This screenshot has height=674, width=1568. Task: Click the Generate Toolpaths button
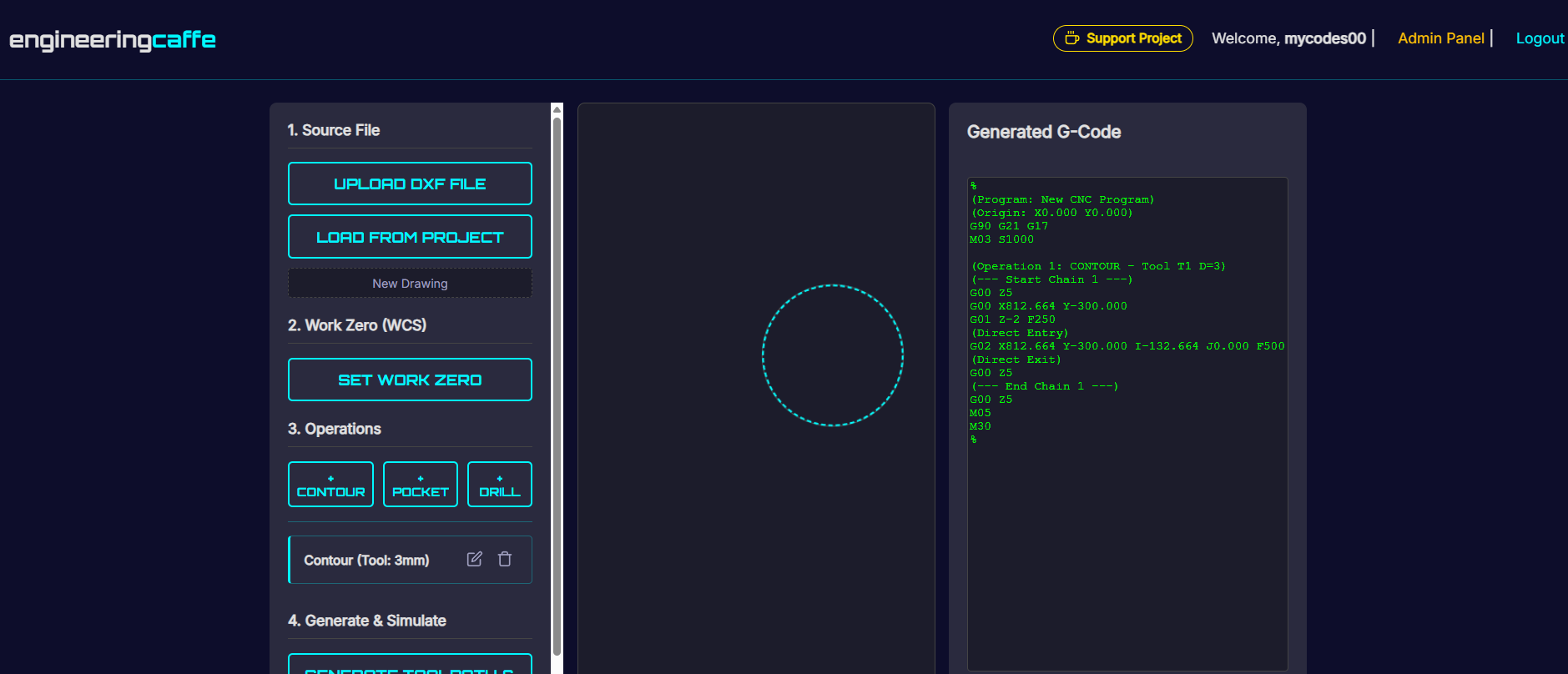pos(410,664)
